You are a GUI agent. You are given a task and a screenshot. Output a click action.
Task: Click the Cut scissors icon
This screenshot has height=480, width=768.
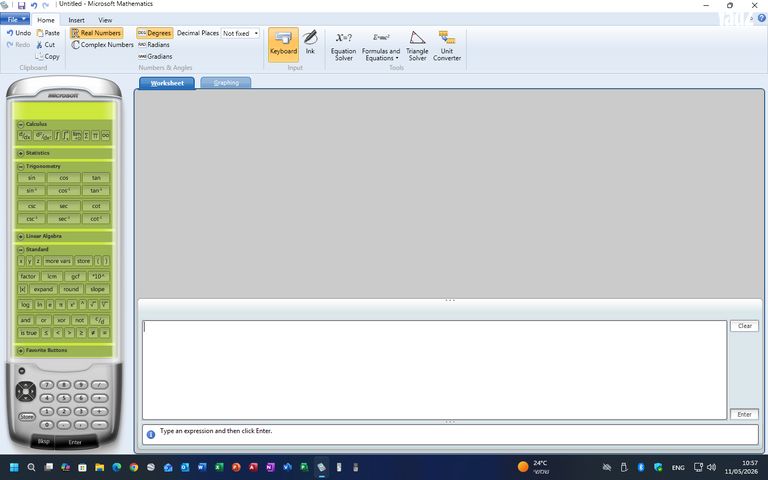(39, 45)
